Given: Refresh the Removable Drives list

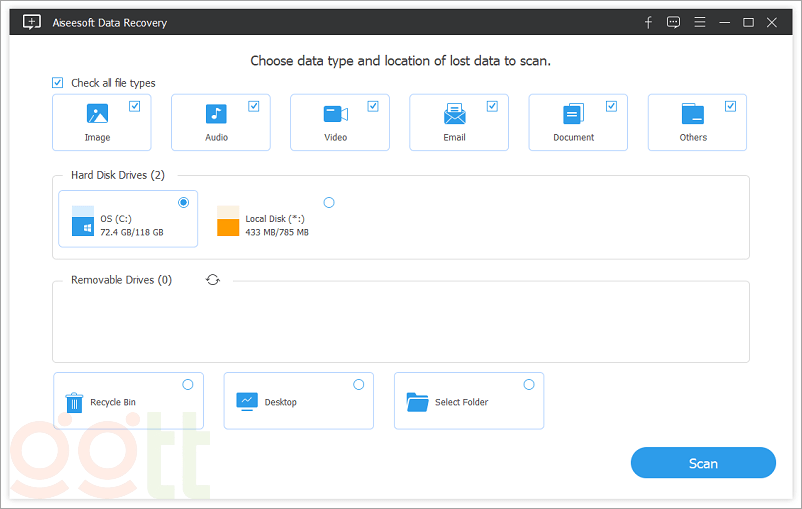Looking at the screenshot, I should pyautogui.click(x=213, y=280).
